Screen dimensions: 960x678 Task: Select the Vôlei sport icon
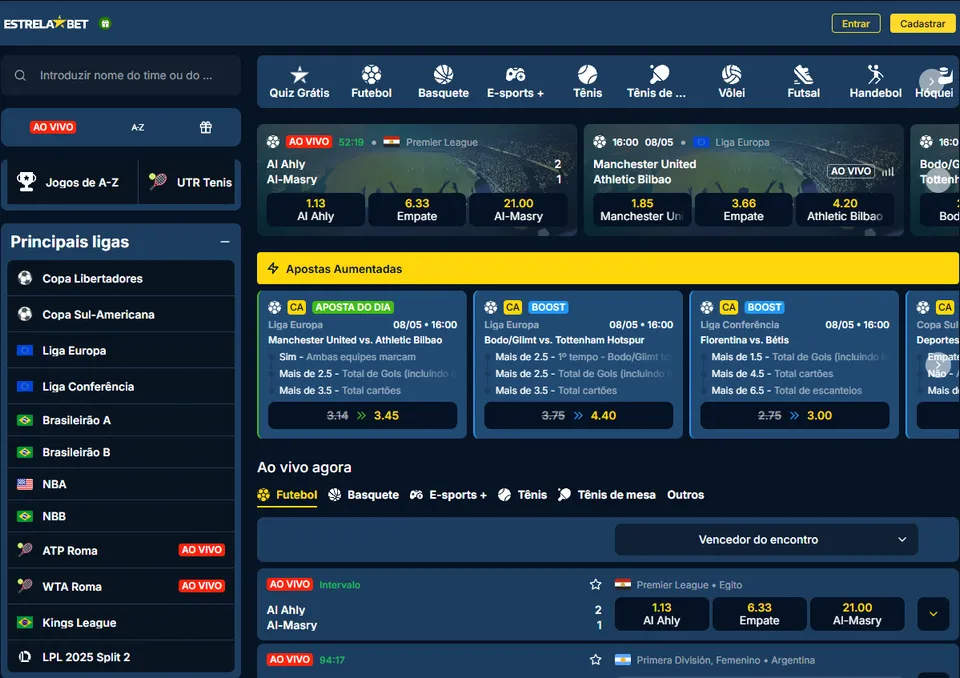(731, 75)
